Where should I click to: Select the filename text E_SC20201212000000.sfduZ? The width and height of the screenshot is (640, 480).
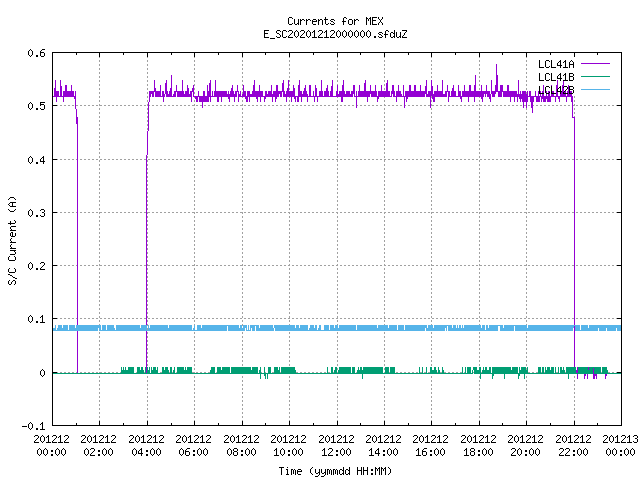(335, 34)
